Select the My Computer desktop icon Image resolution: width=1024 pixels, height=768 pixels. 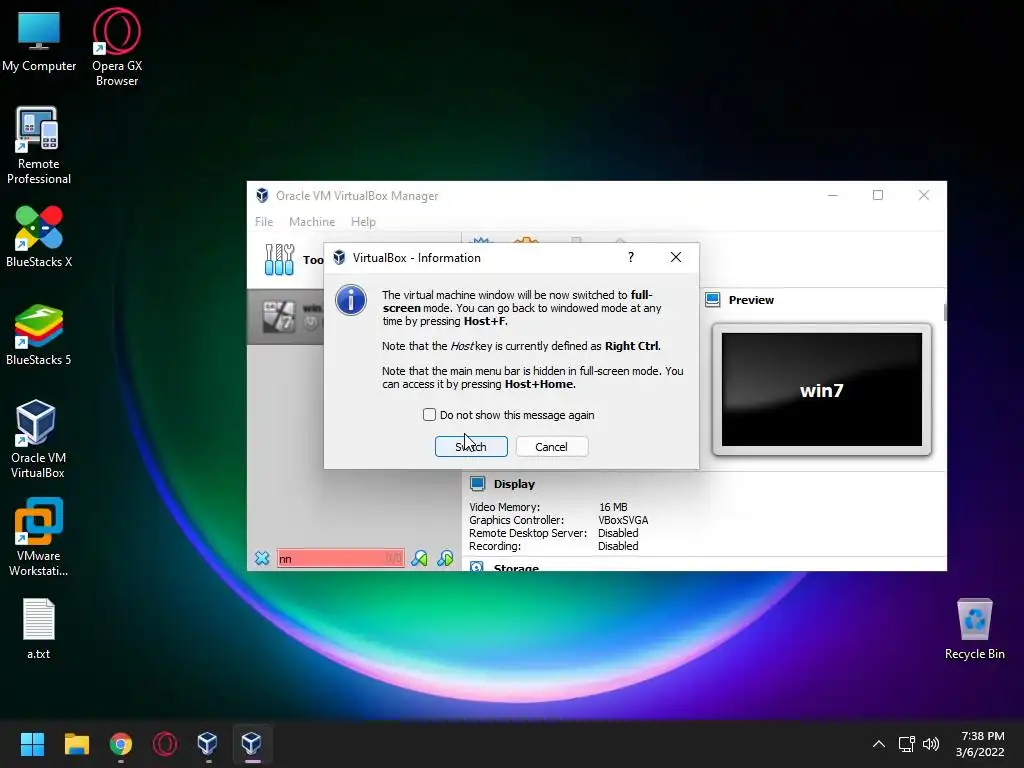[39, 41]
